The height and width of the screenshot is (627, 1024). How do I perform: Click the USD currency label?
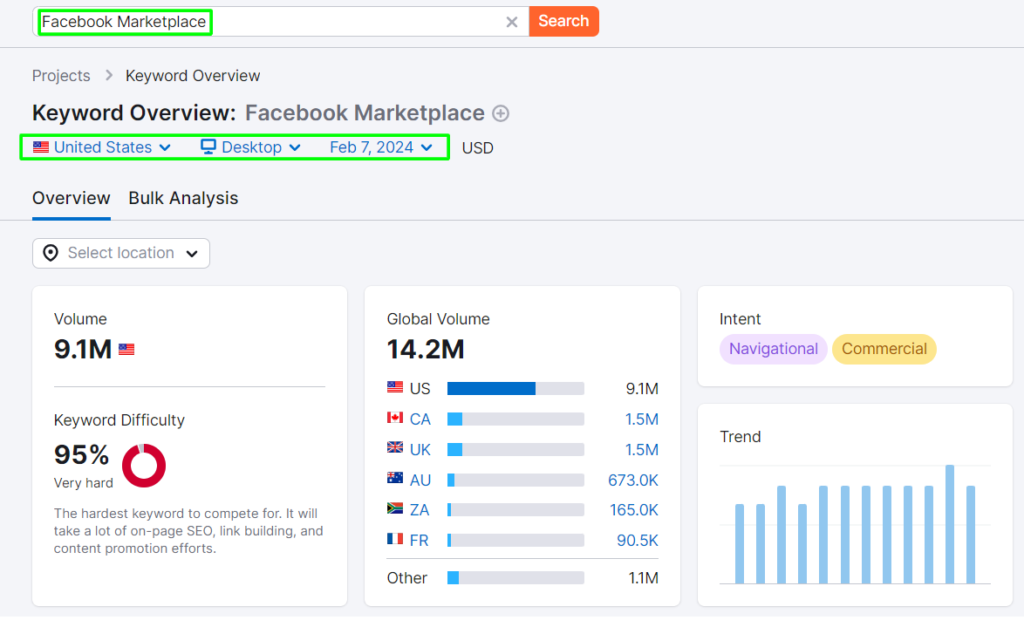pos(477,148)
